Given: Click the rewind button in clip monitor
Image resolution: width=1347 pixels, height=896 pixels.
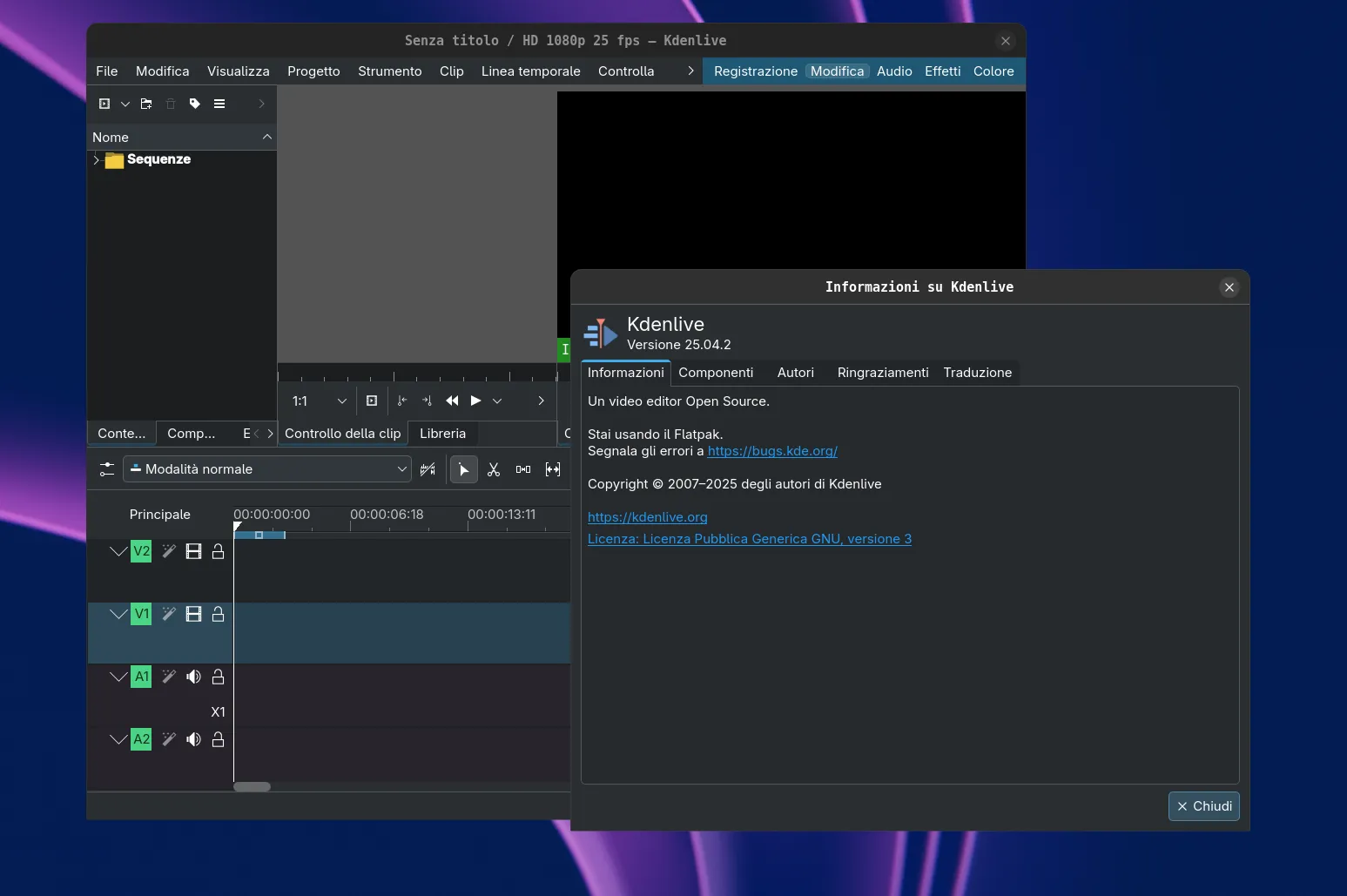Looking at the screenshot, I should (x=452, y=401).
